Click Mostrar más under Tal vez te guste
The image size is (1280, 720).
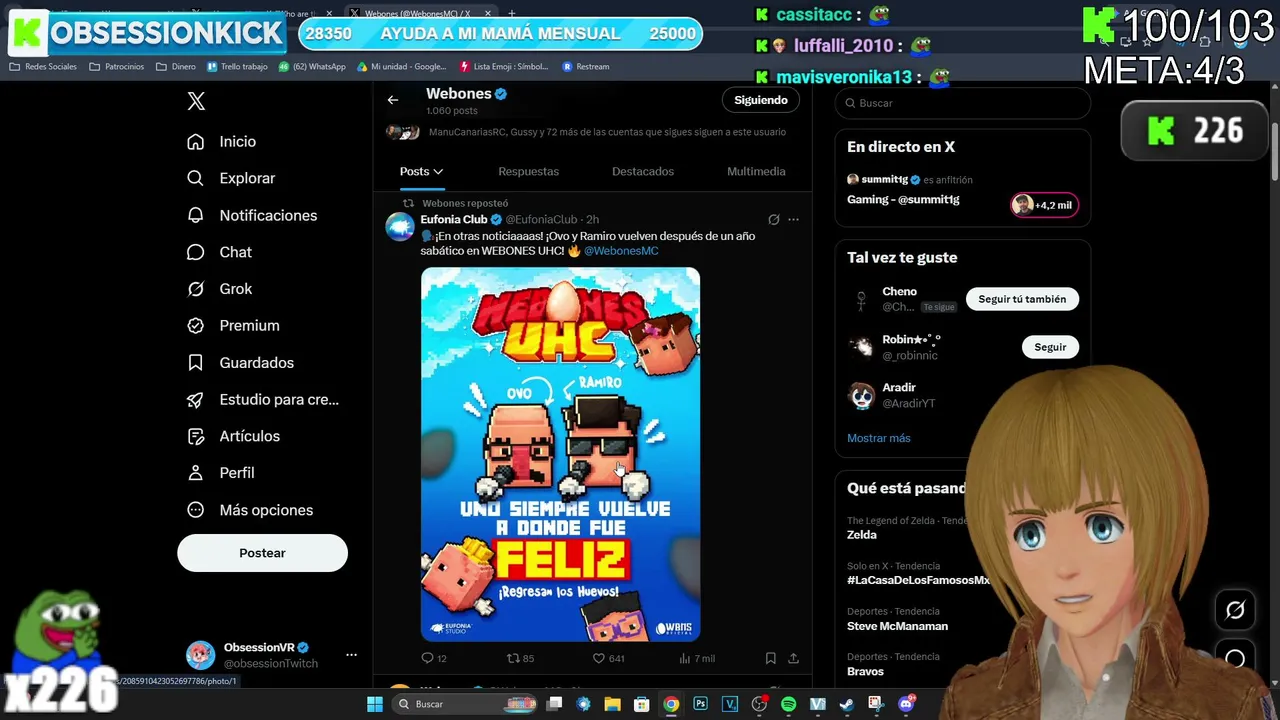point(879,438)
